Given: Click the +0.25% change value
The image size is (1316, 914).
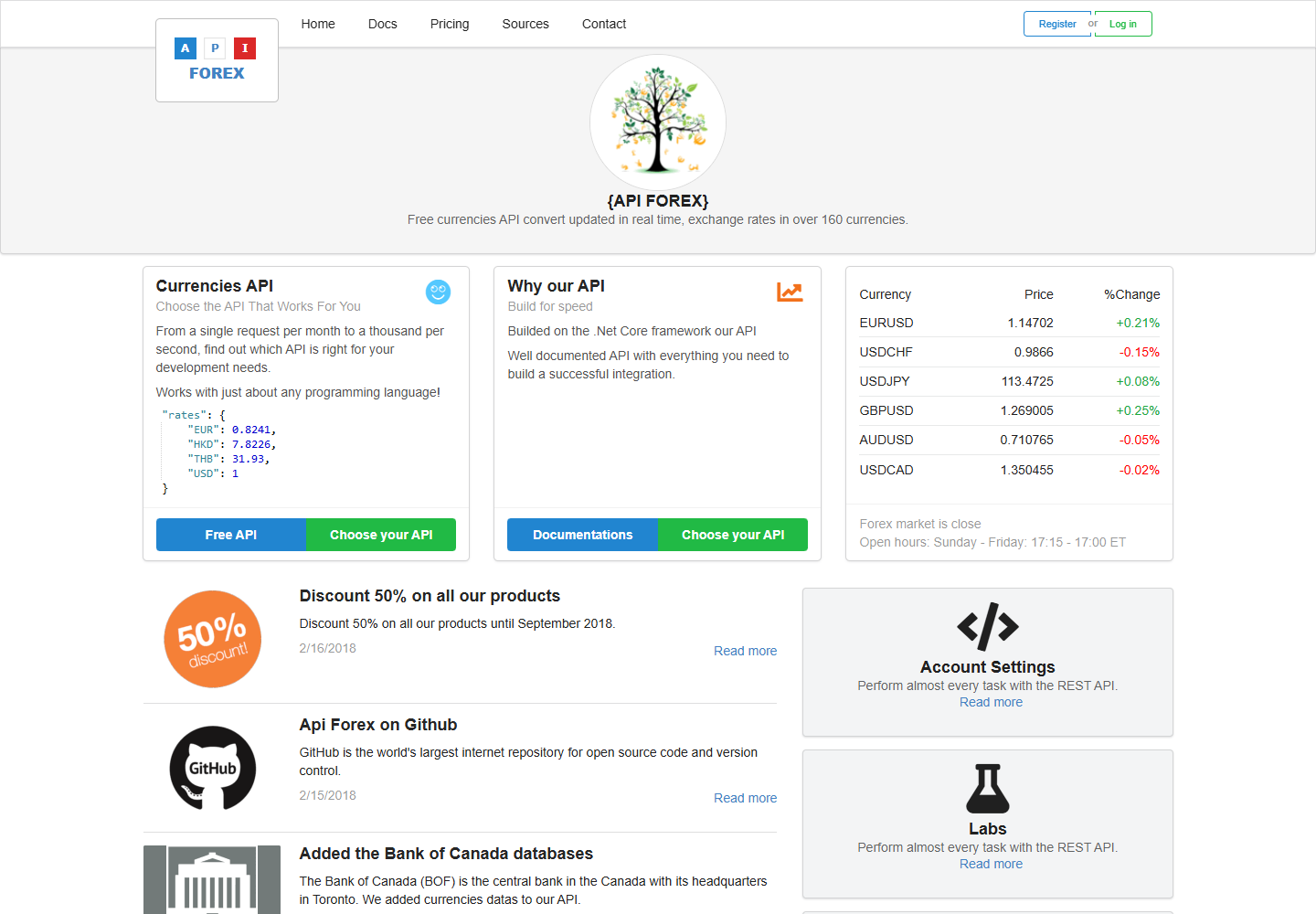Looking at the screenshot, I should point(1138,410).
